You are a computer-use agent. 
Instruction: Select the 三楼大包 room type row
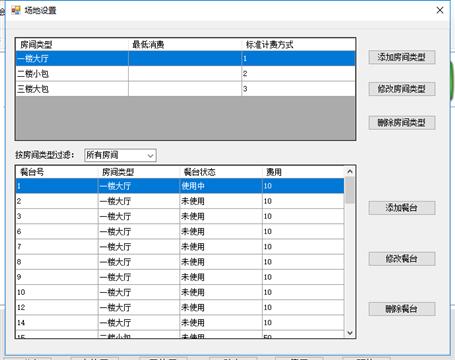click(x=186, y=89)
